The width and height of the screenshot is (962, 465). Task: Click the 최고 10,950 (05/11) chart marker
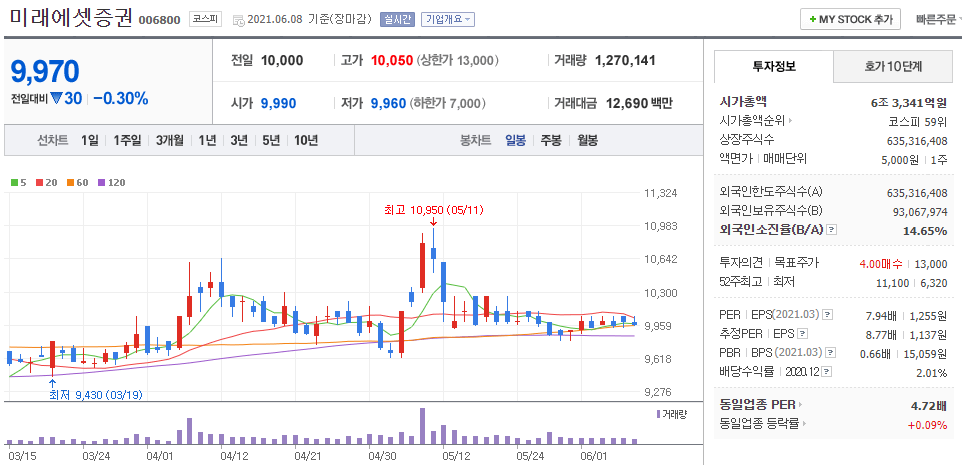434,210
